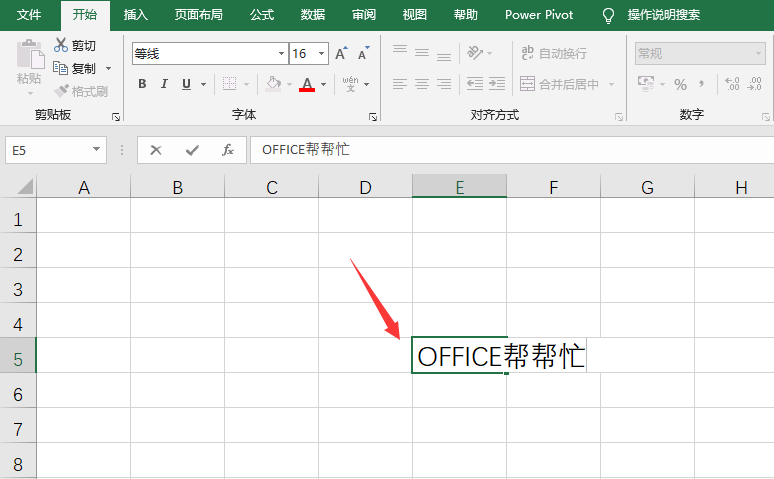Viewport: 774px width, 479px height.
Task: Click the Copy (复制) icon
Action: click(x=60, y=69)
